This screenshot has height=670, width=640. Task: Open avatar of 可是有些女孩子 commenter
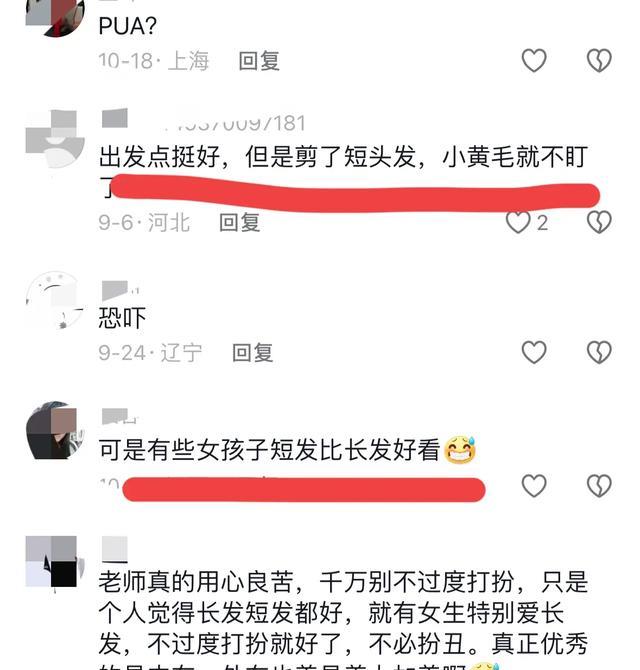tap(55, 430)
